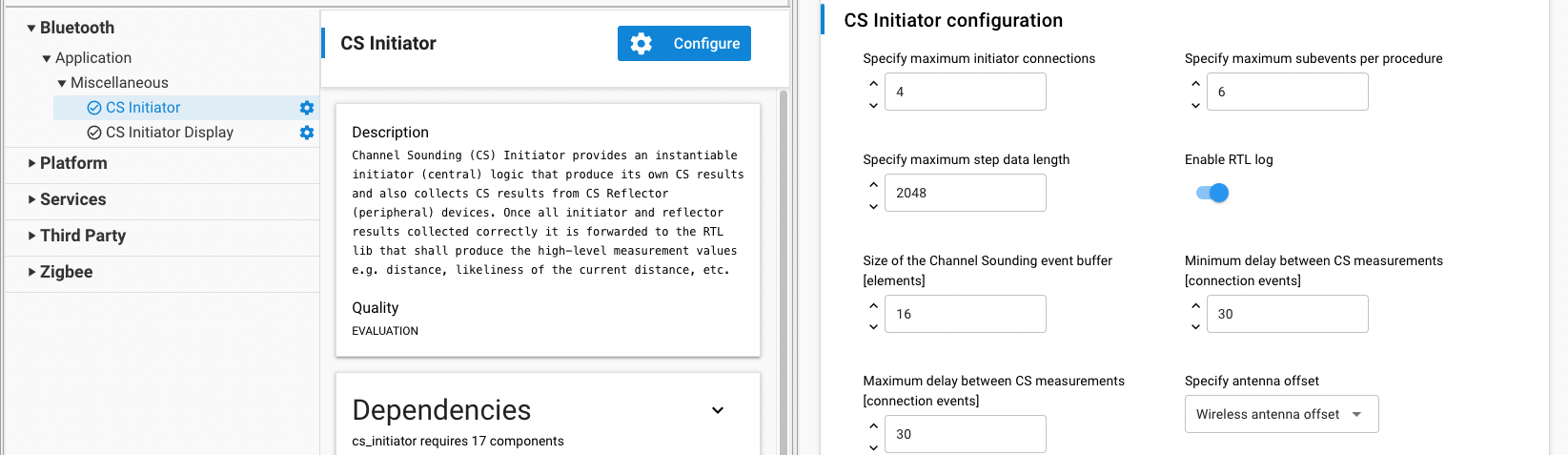
Task: Increment maximum initiator connections value
Action: (x=873, y=83)
